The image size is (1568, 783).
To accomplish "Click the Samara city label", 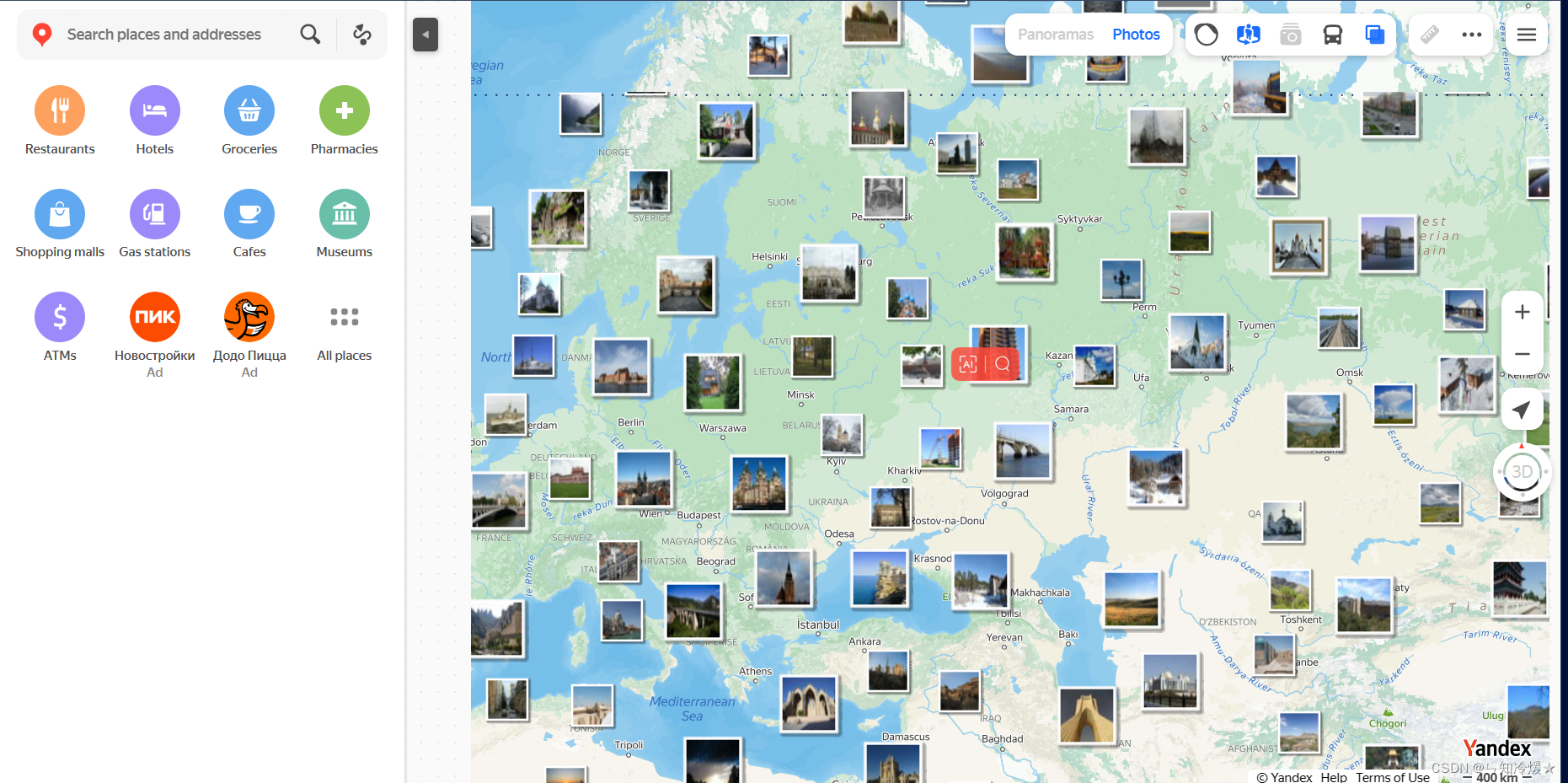I will point(1071,409).
